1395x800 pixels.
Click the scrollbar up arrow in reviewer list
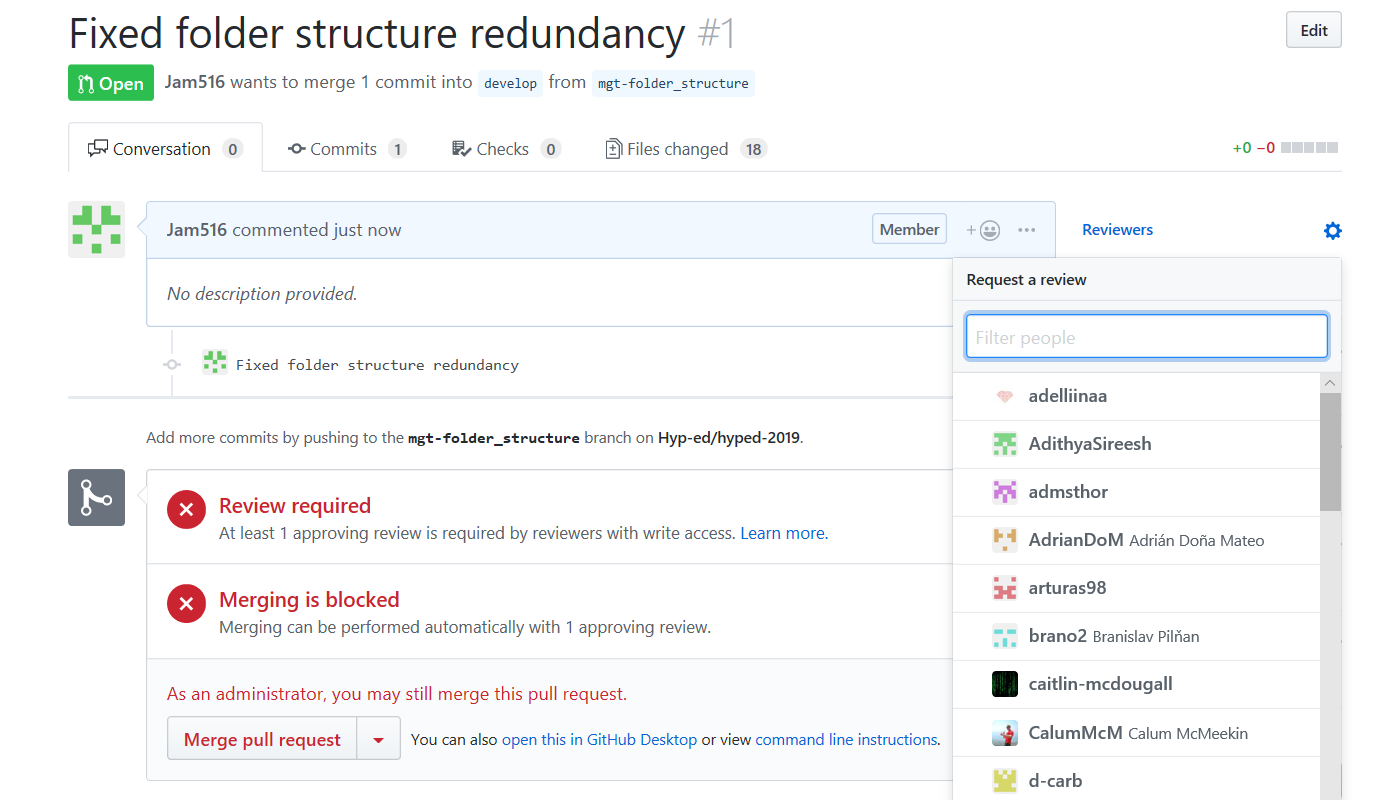[1330, 383]
